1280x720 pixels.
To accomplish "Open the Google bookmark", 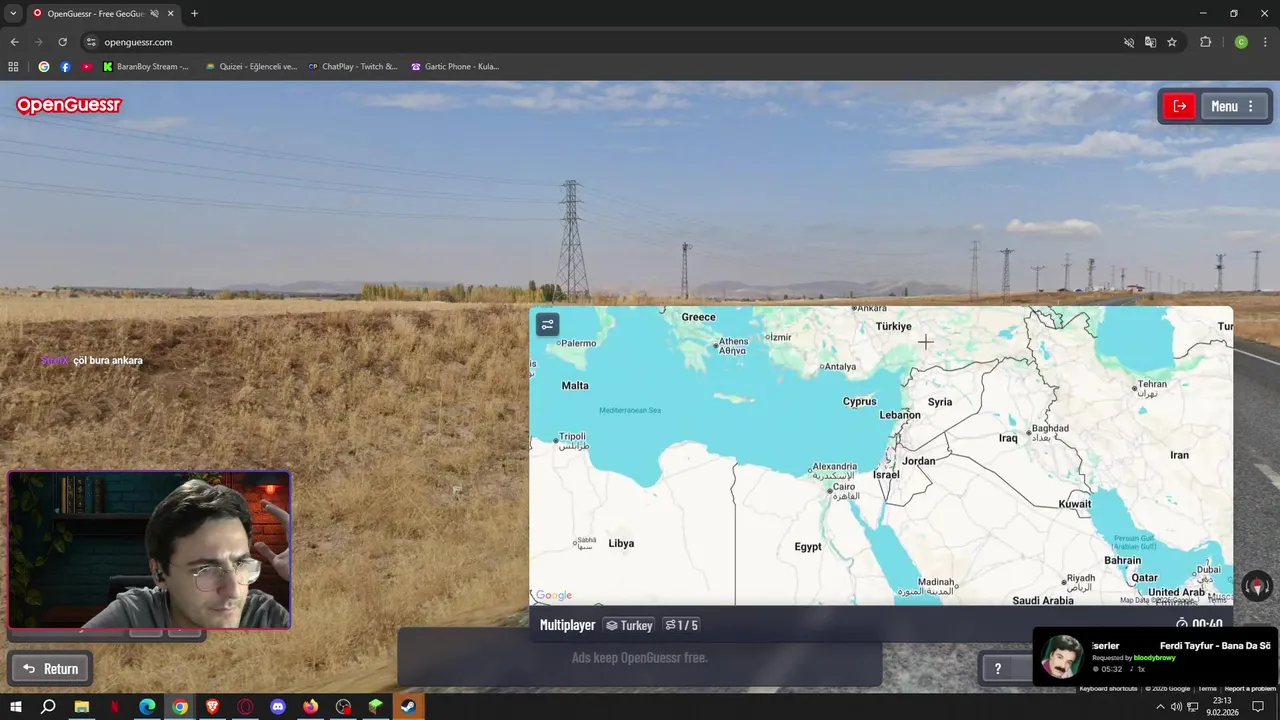I will (43, 67).
